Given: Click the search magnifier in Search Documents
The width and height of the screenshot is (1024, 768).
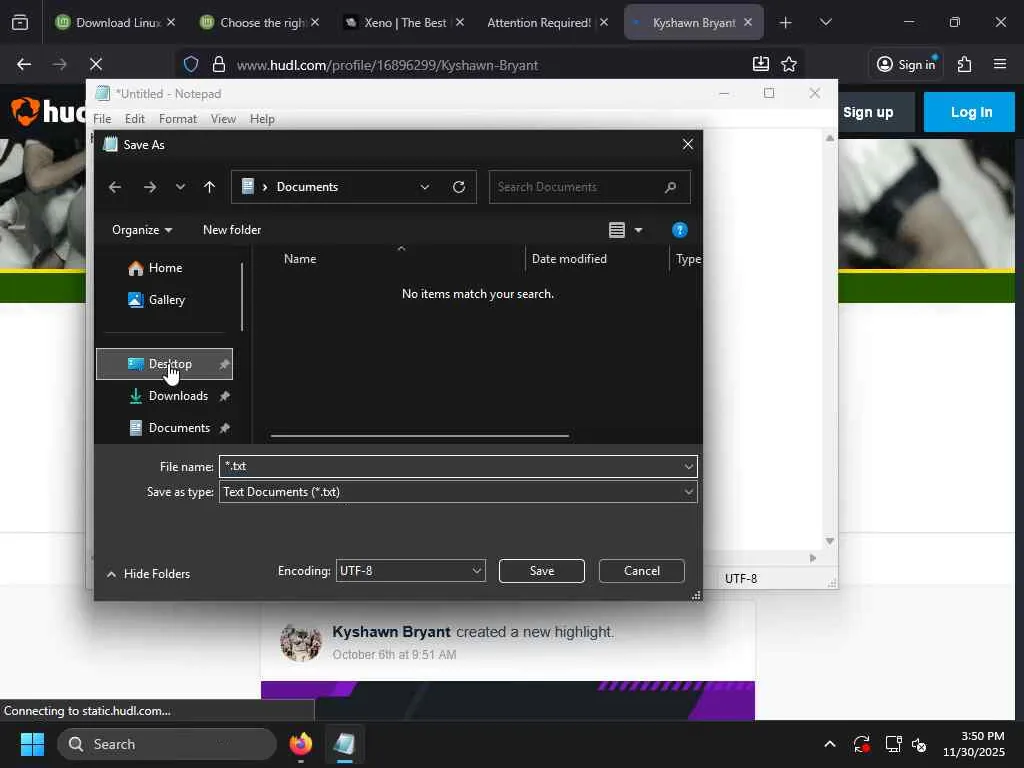Looking at the screenshot, I should 670,187.
